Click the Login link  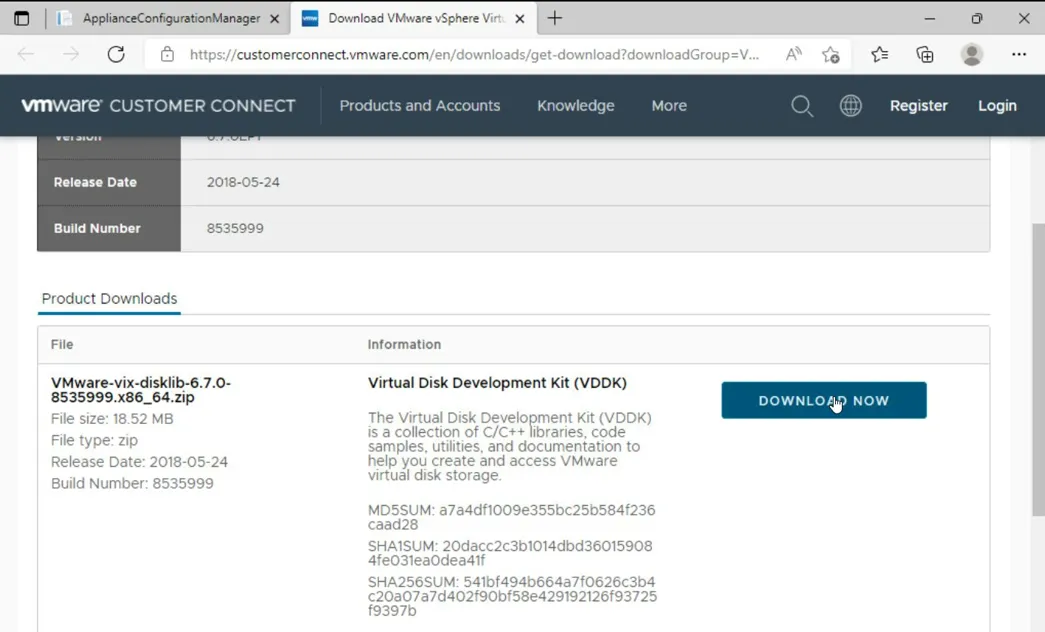[x=997, y=105]
